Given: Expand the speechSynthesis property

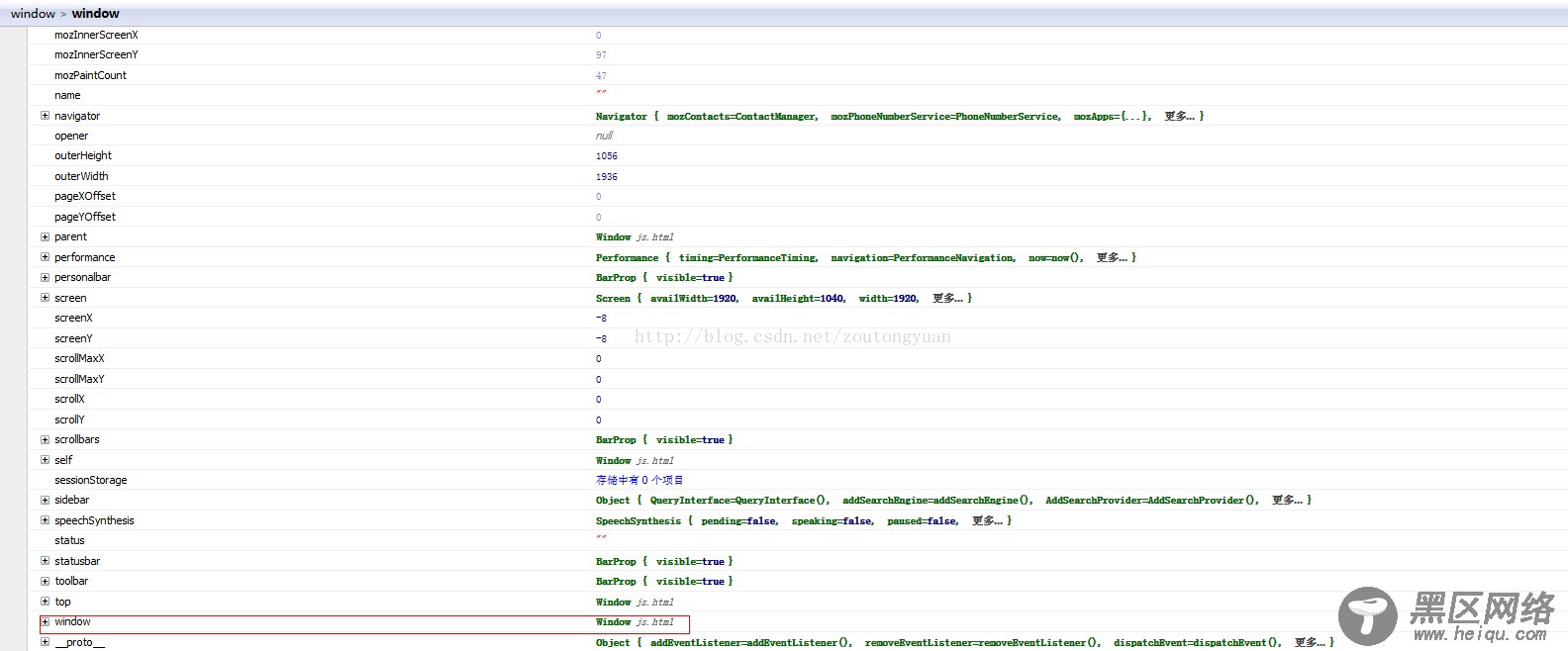Looking at the screenshot, I should click(45, 520).
